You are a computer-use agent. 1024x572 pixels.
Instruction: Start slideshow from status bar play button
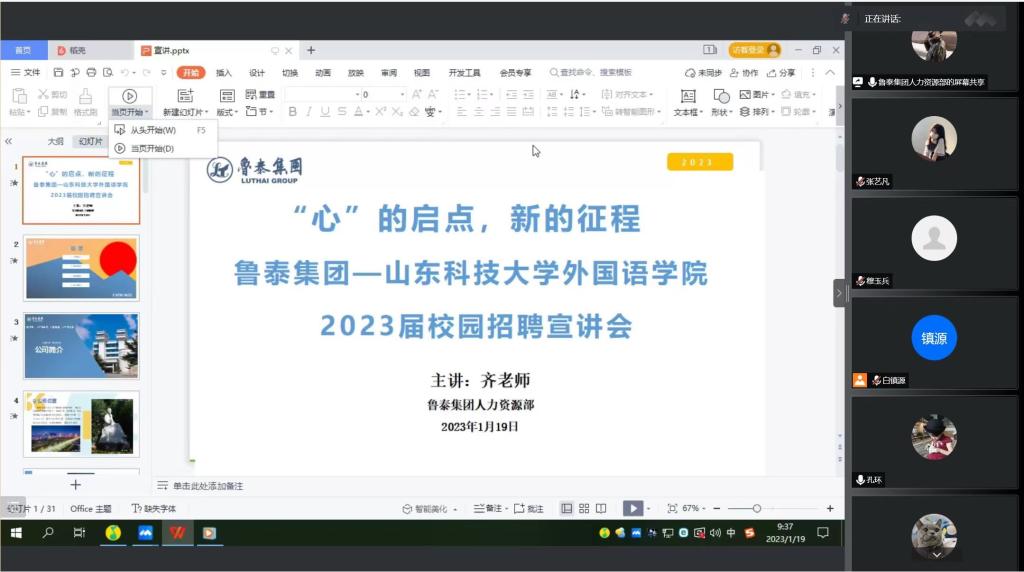point(632,508)
